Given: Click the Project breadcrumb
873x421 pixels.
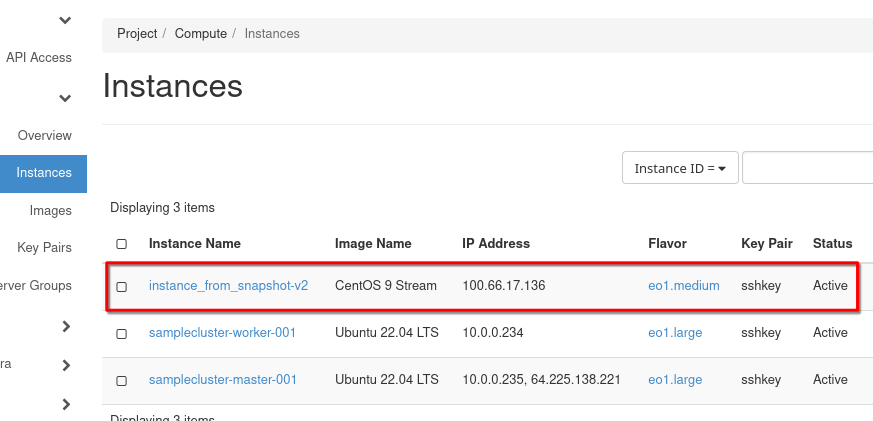Looking at the screenshot, I should pyautogui.click(x=137, y=34).
